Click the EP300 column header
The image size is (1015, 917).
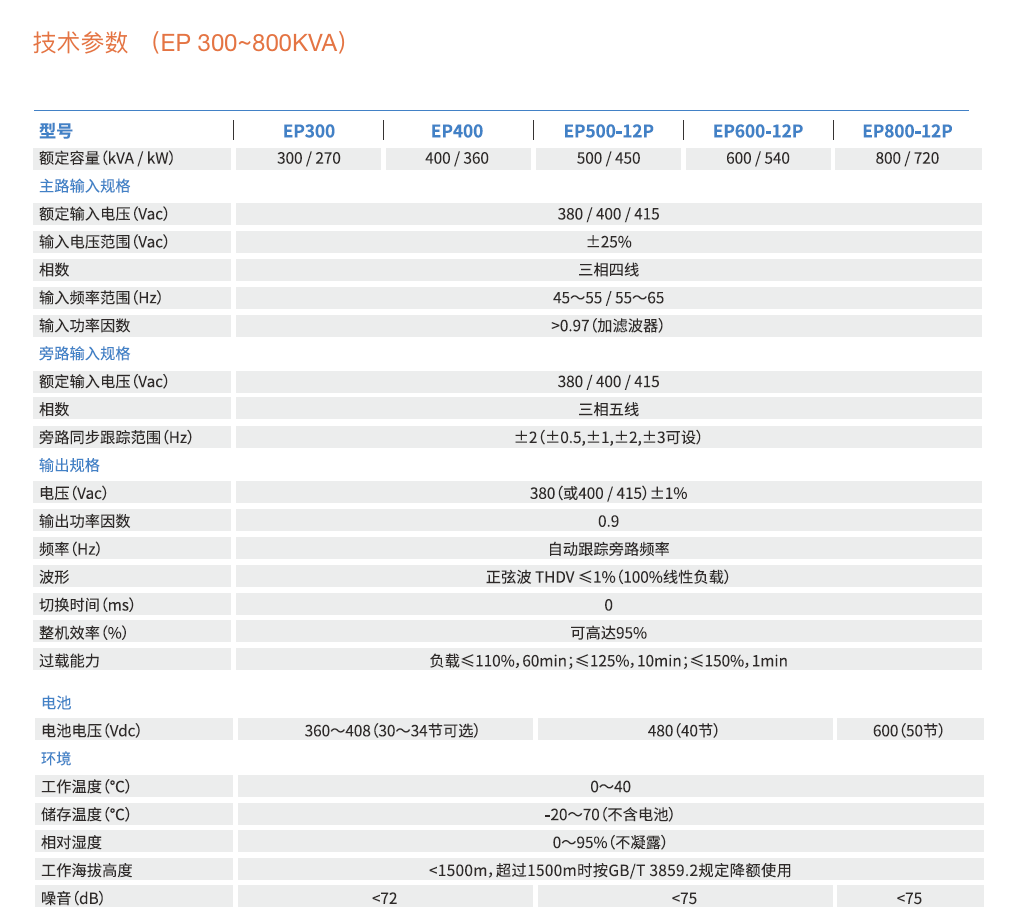point(309,131)
